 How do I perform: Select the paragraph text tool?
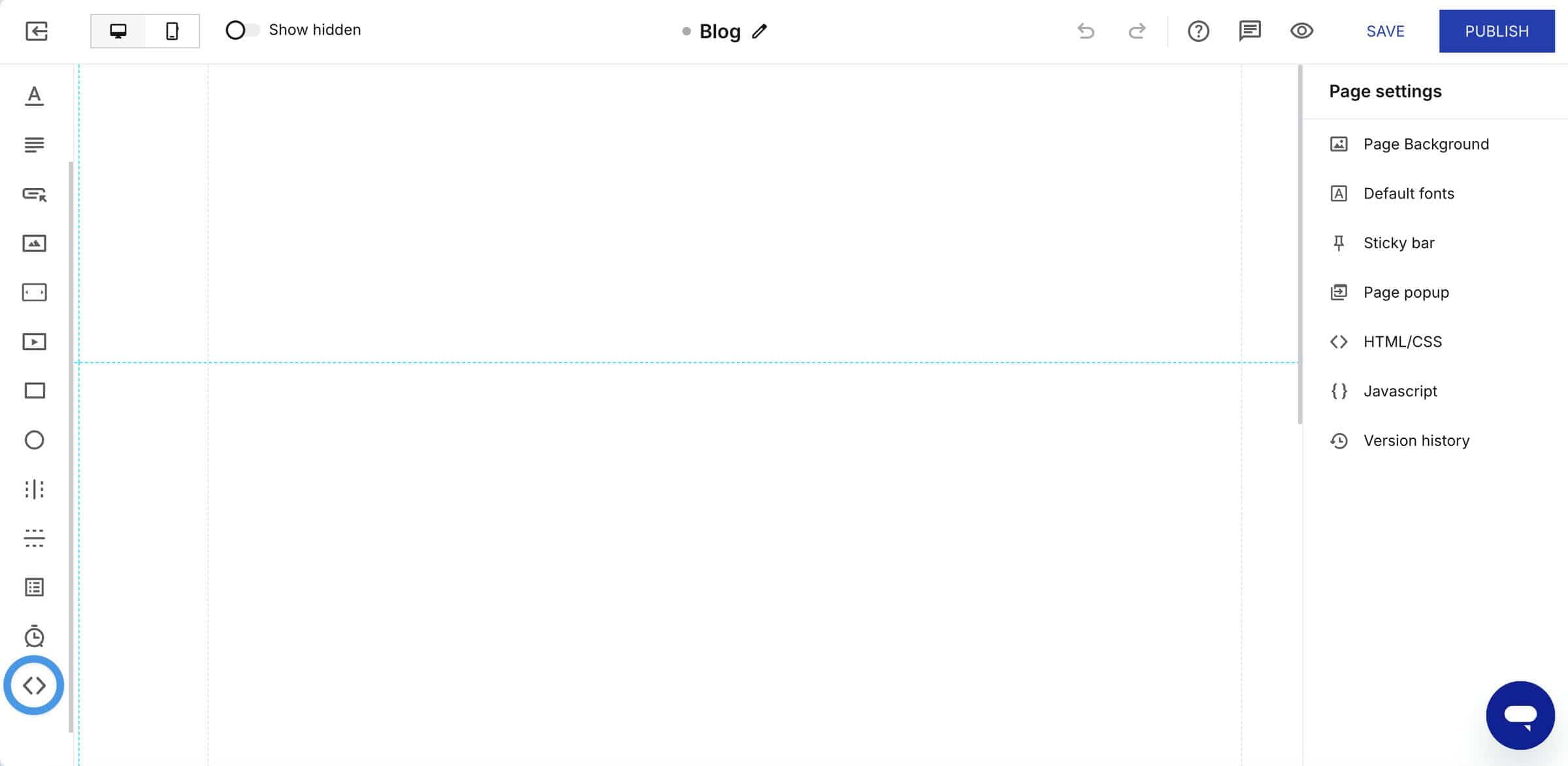[35, 144]
